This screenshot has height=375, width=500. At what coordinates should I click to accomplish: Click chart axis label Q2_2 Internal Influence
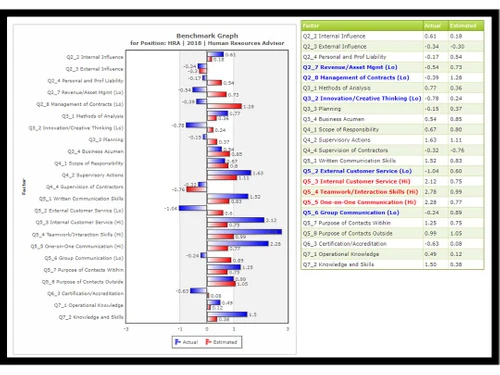click(95, 57)
